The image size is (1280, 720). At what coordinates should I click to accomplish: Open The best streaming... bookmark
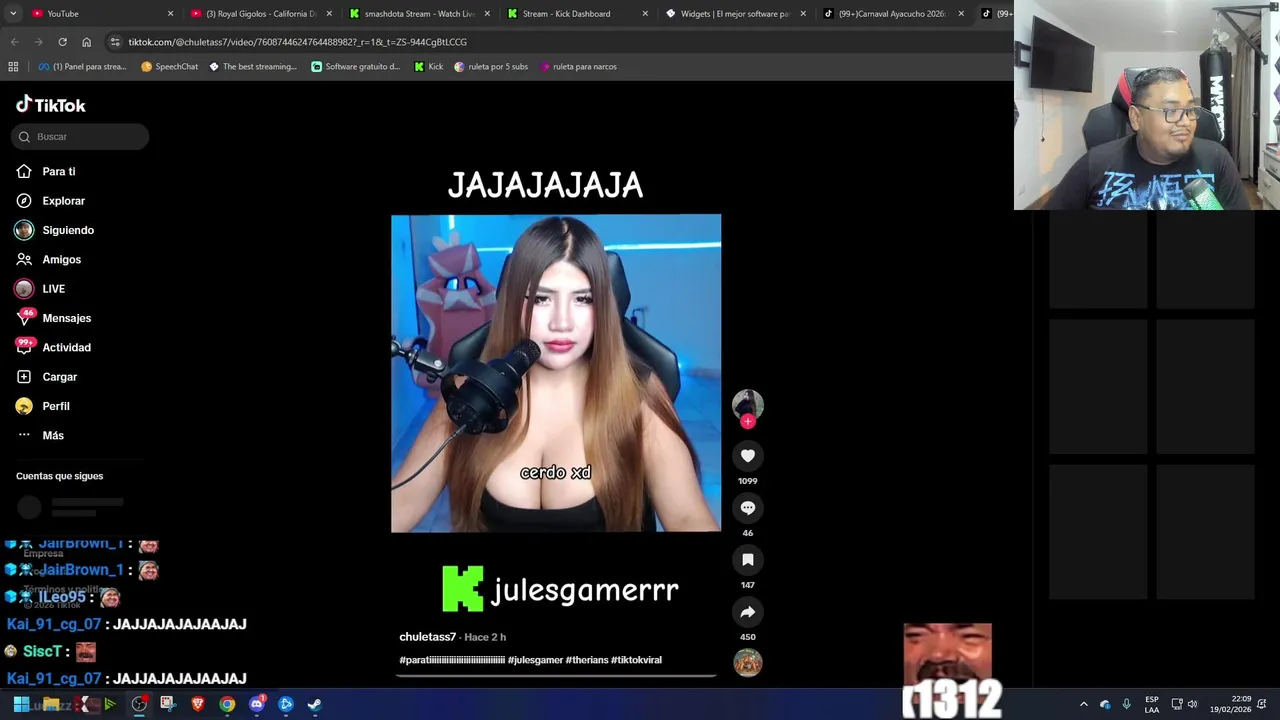click(x=252, y=67)
